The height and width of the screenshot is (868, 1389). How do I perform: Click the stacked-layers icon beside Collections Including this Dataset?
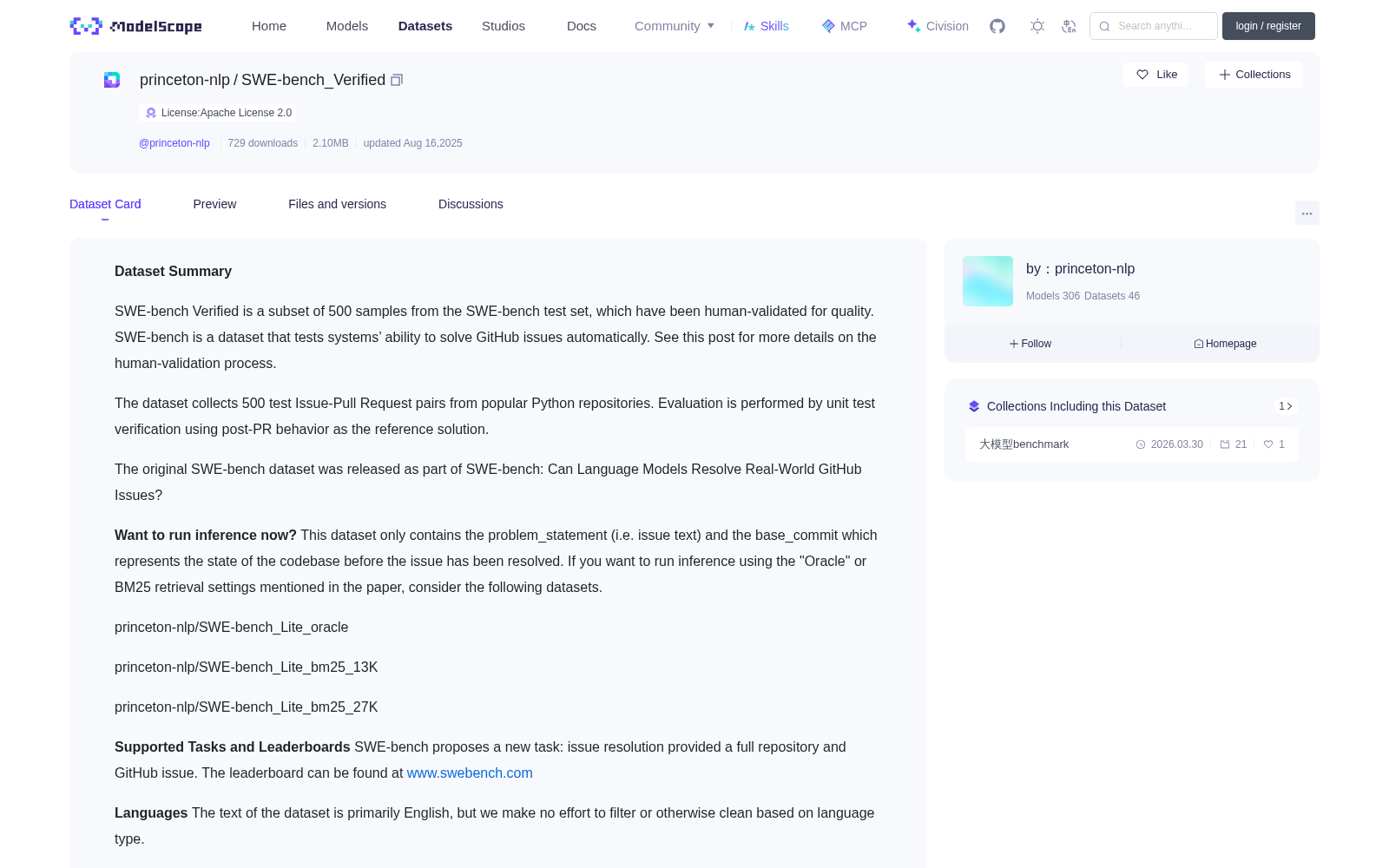[x=974, y=406]
